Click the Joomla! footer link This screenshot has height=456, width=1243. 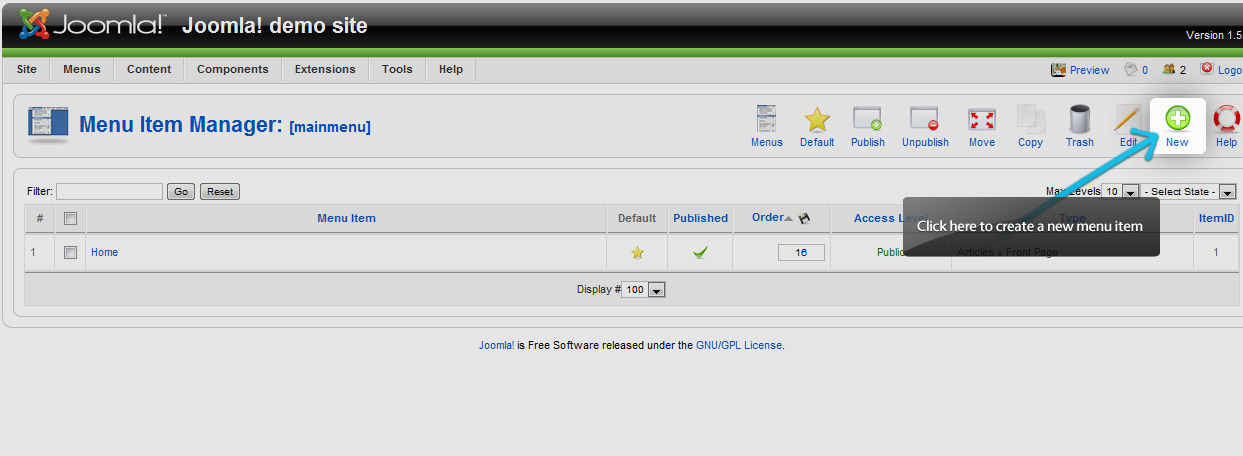[496, 345]
